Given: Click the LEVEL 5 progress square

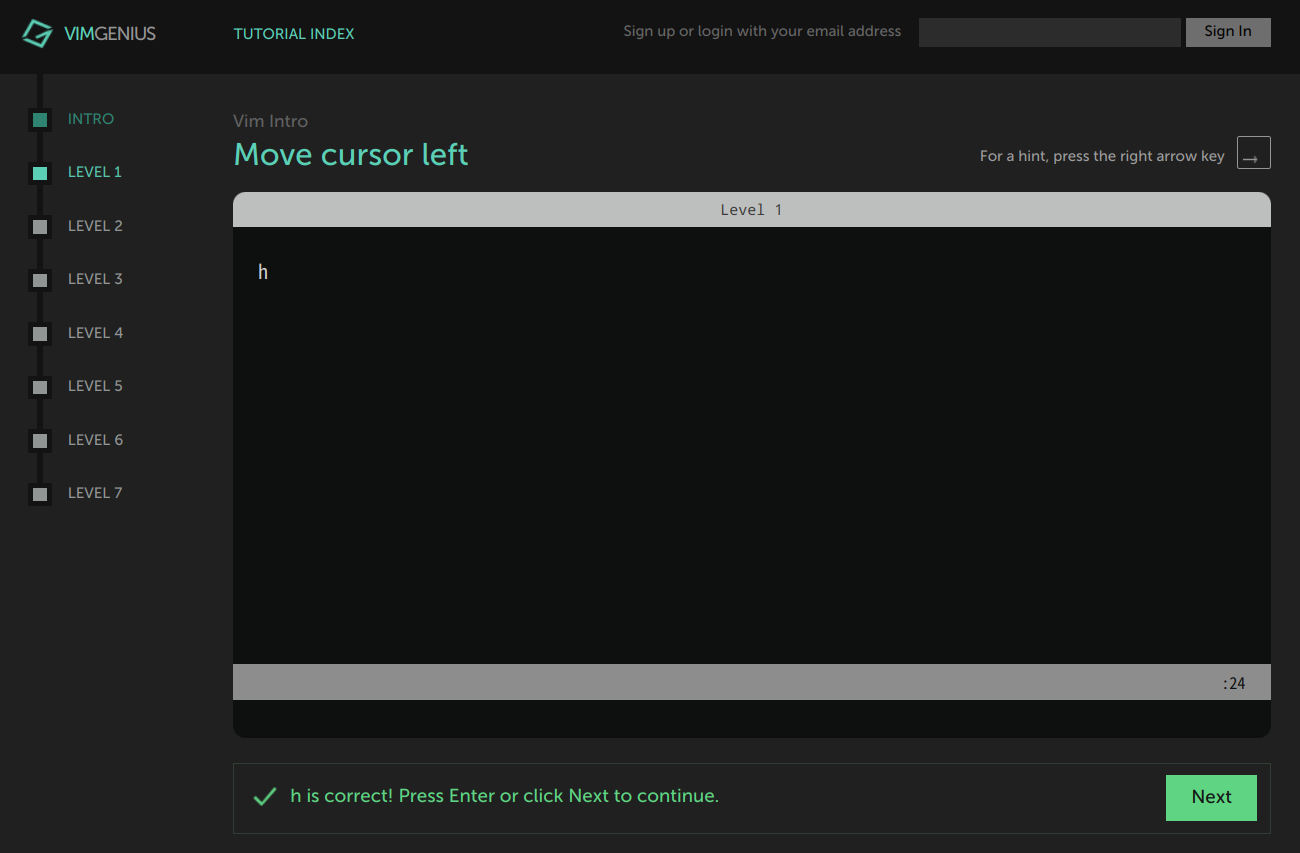Looking at the screenshot, I should tap(40, 387).
